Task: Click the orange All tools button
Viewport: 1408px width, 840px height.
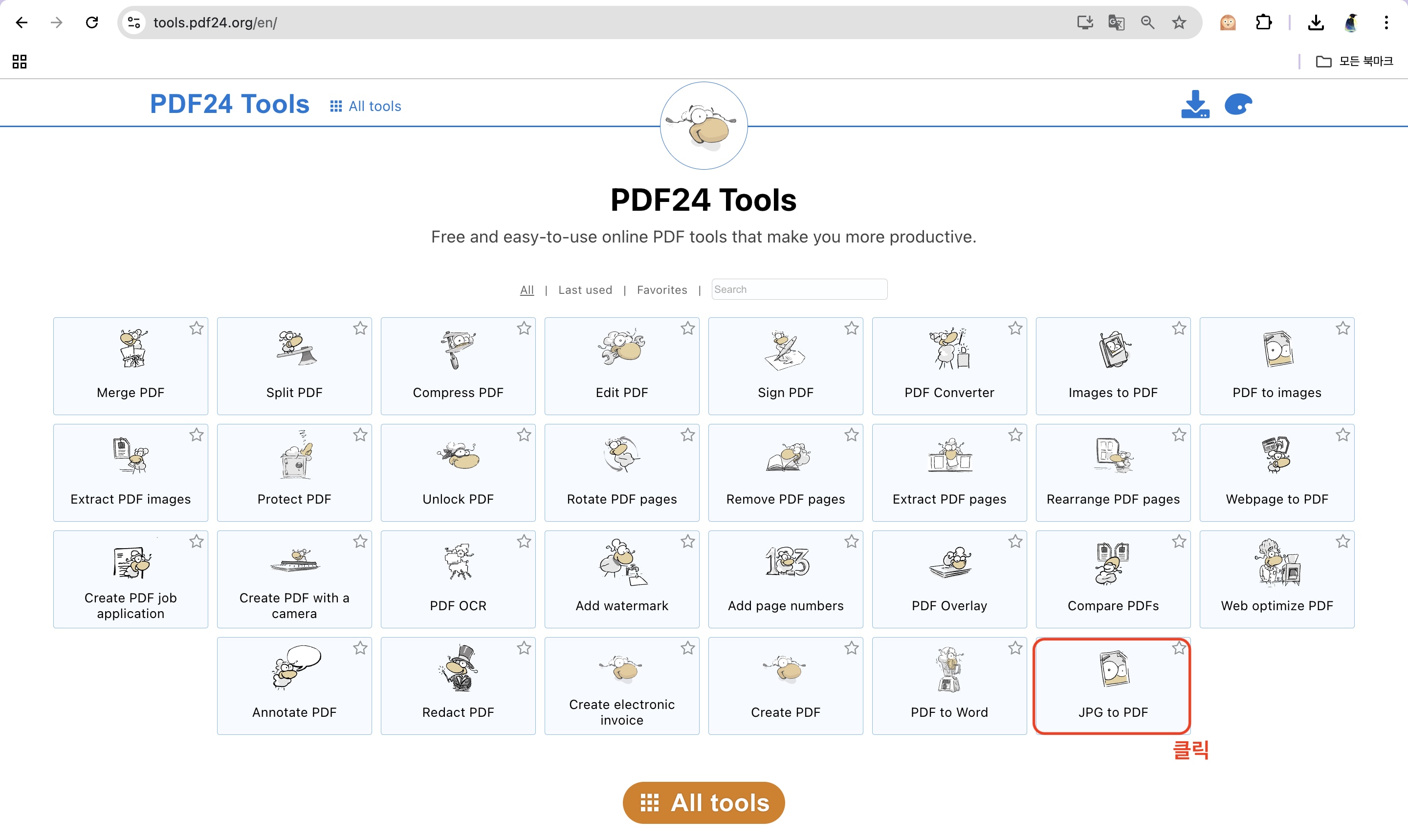Action: coord(704,803)
